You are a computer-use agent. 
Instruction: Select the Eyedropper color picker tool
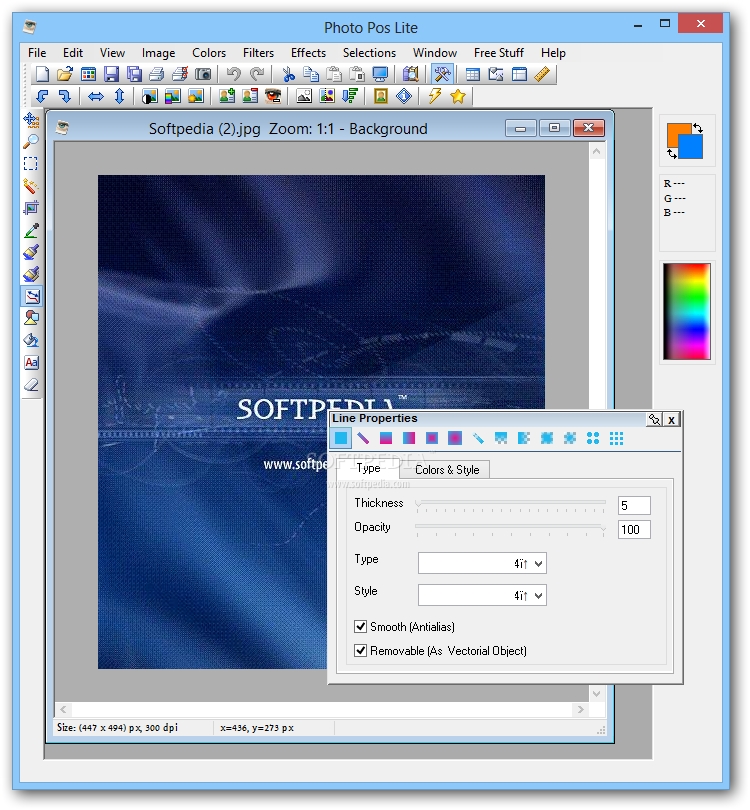[x=31, y=230]
